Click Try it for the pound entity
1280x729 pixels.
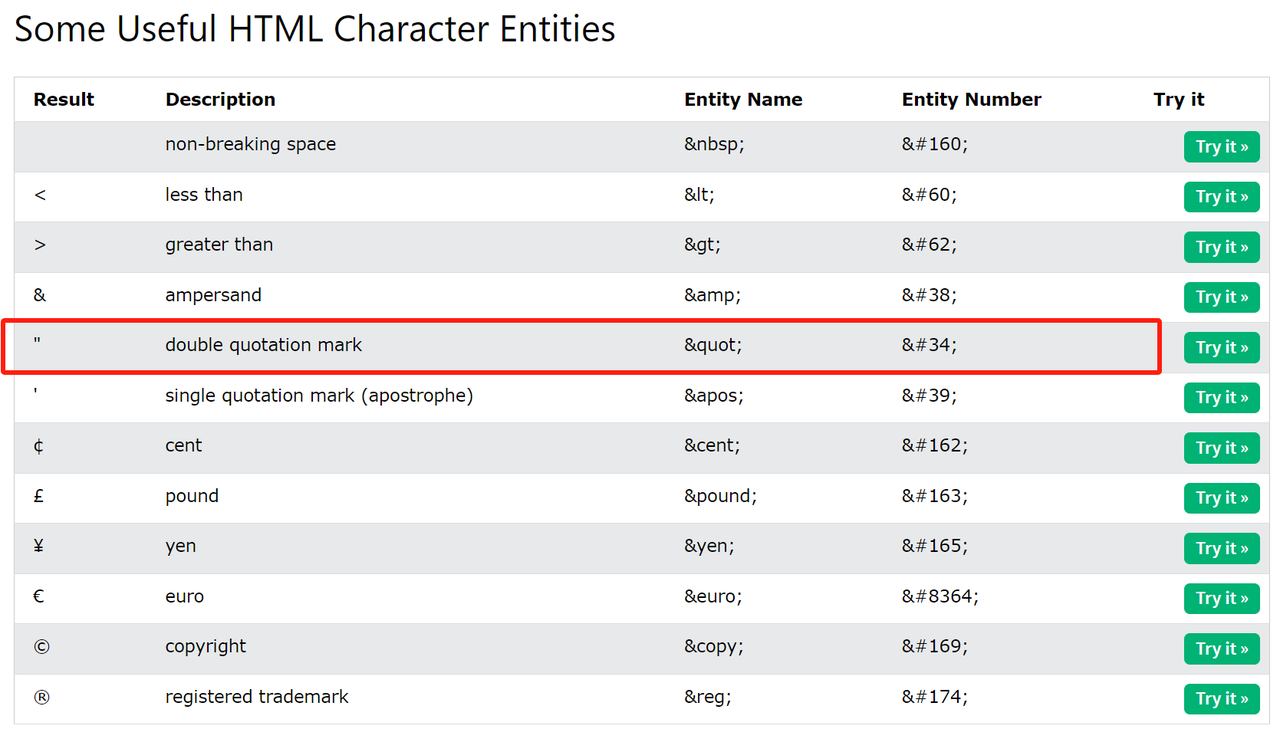[1221, 498]
